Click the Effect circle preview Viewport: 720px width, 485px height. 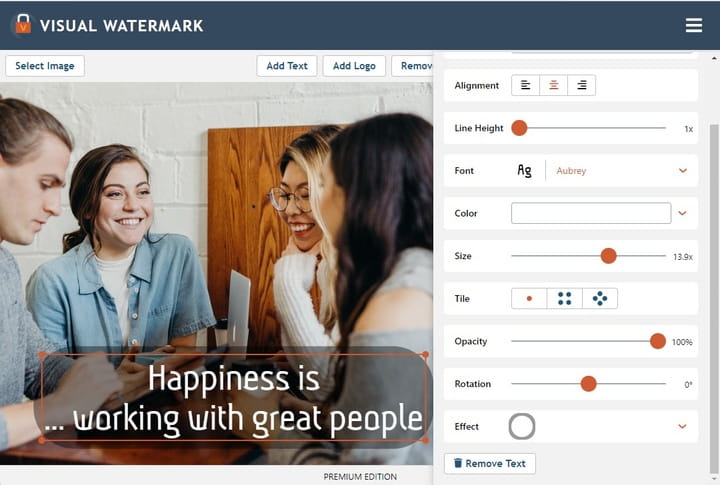[522, 426]
